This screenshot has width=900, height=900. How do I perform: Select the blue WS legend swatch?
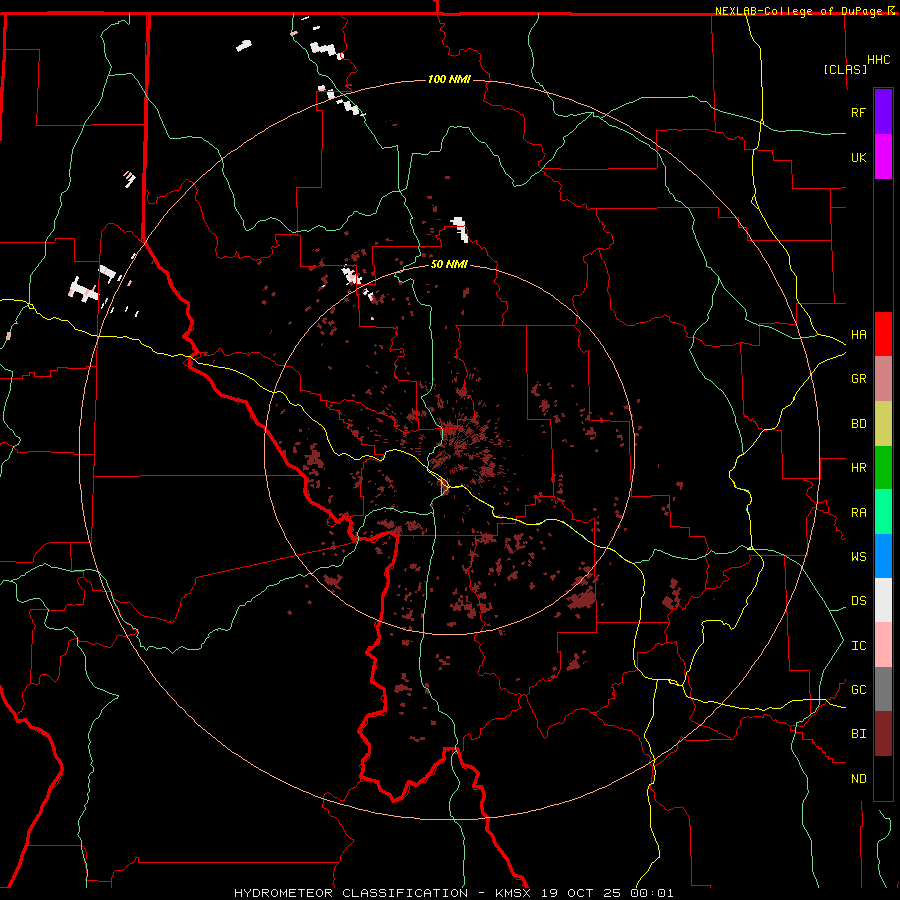pyautogui.click(x=883, y=556)
